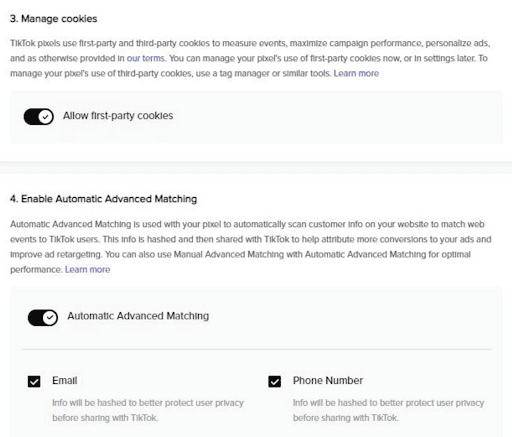Click the "Automatic Advanced Matching" toggle label
Image resolution: width=512 pixels, height=437 pixels.
point(138,316)
